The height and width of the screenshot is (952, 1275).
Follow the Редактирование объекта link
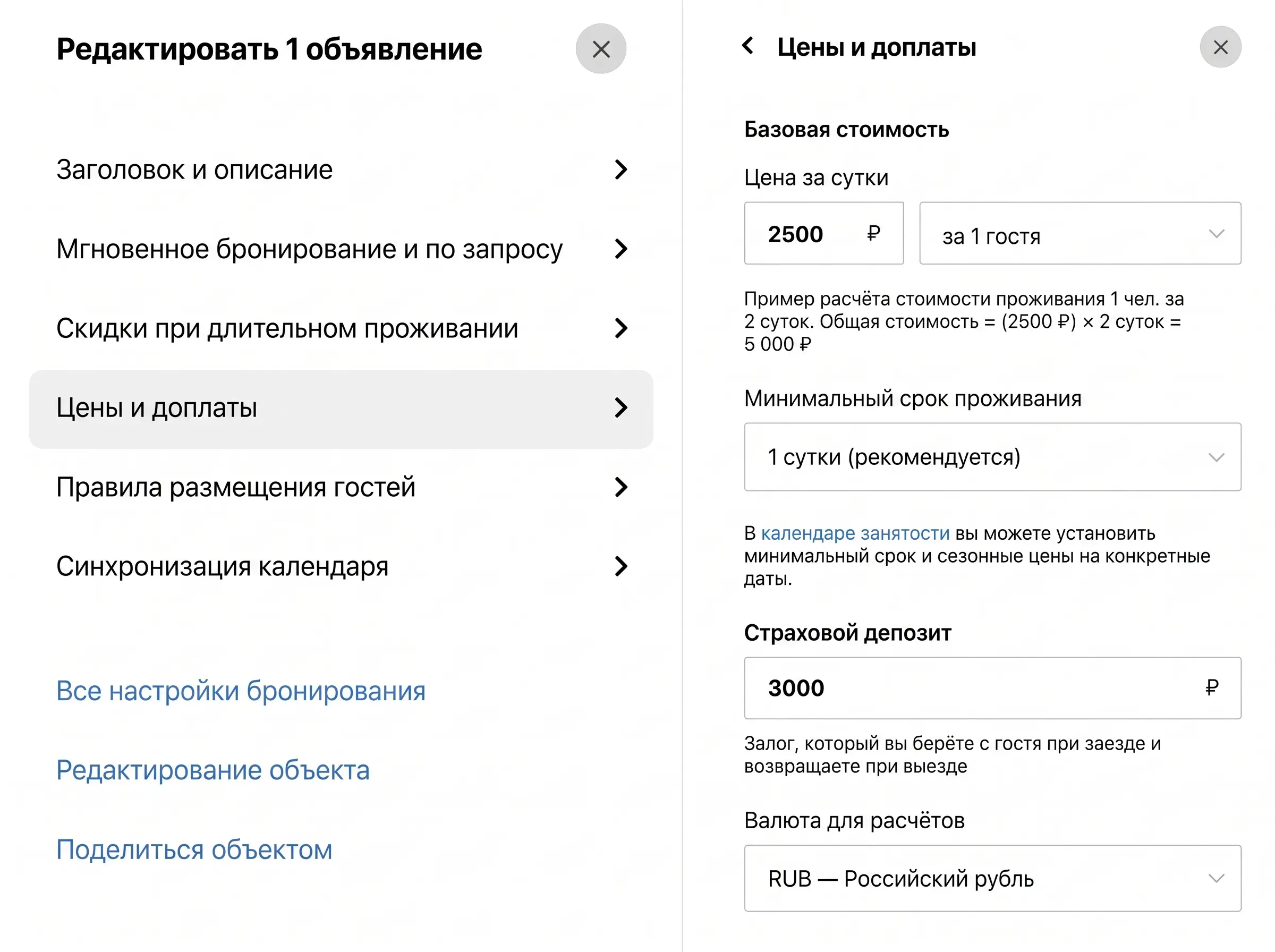[212, 770]
